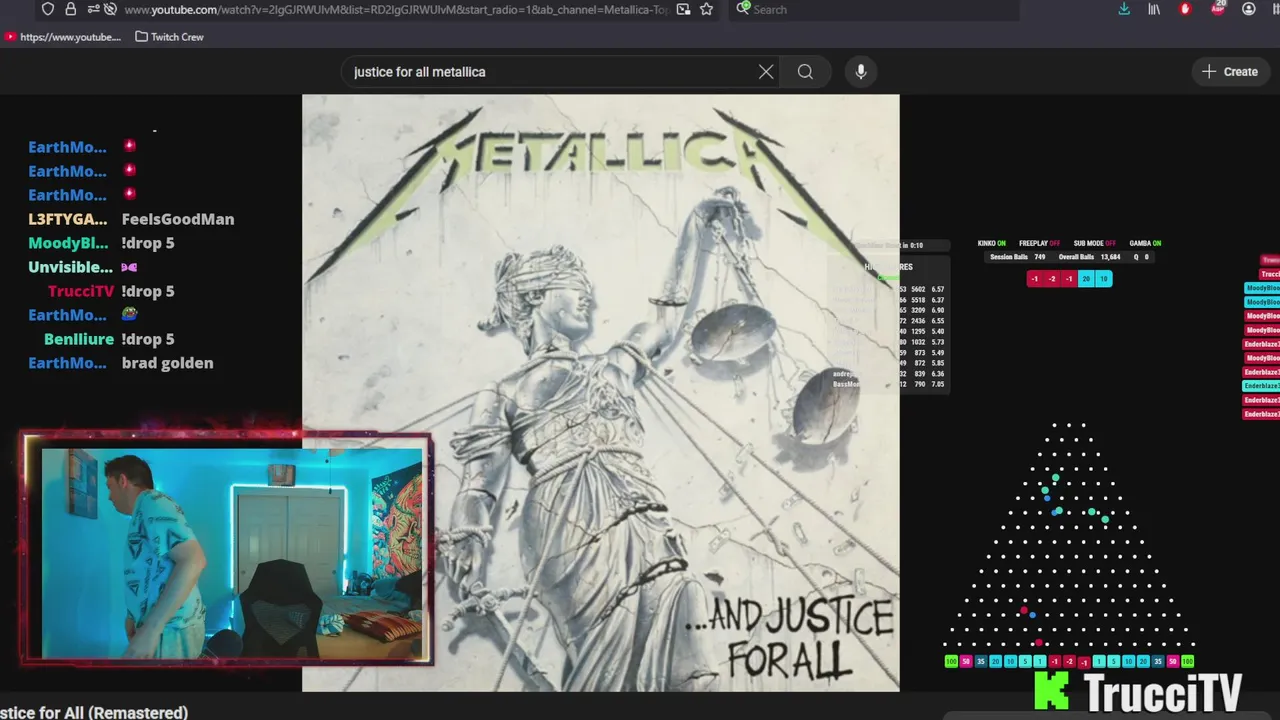The image size is (1280, 720).
Task: Toggle the KINKO ON status
Action: coord(992,243)
